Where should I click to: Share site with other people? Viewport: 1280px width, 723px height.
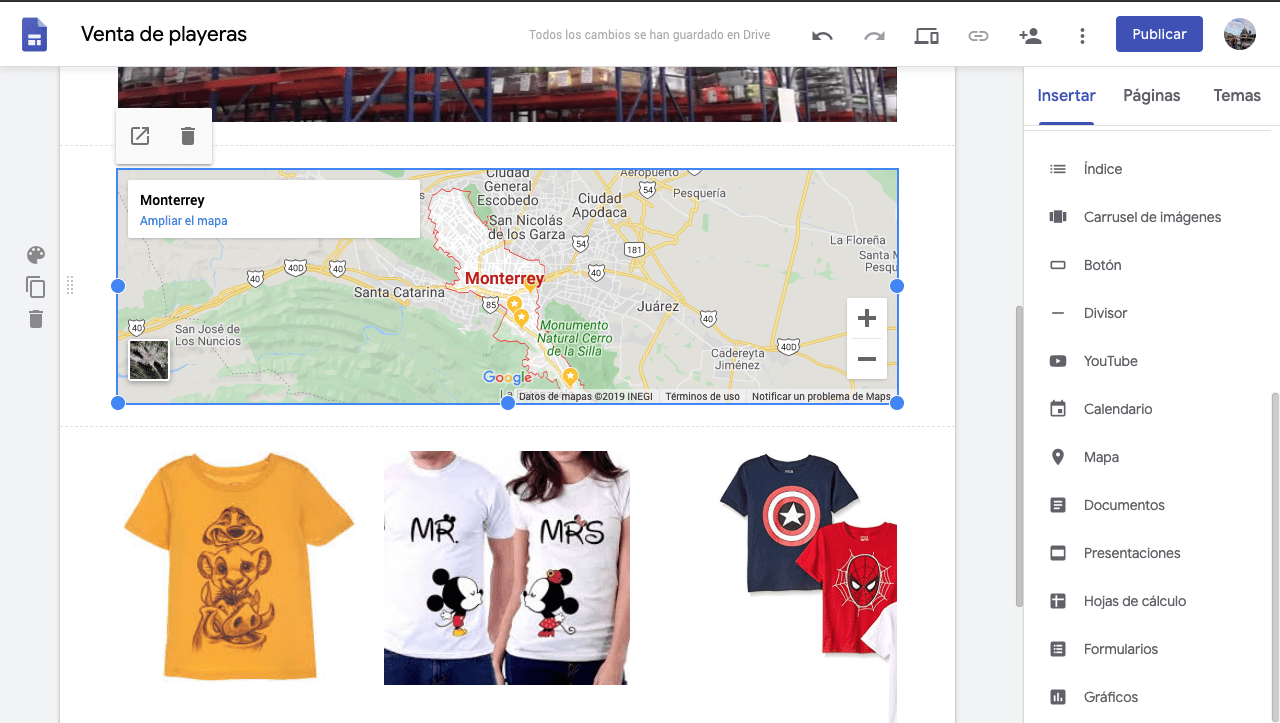click(x=1030, y=36)
